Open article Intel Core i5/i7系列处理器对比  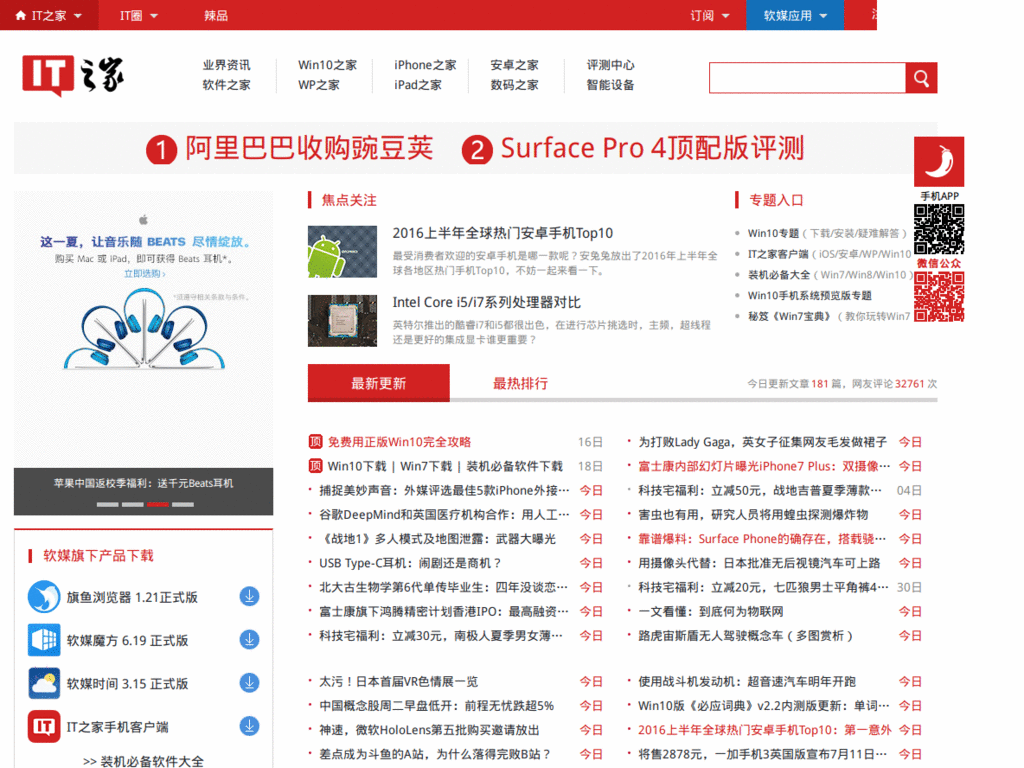click(487, 302)
